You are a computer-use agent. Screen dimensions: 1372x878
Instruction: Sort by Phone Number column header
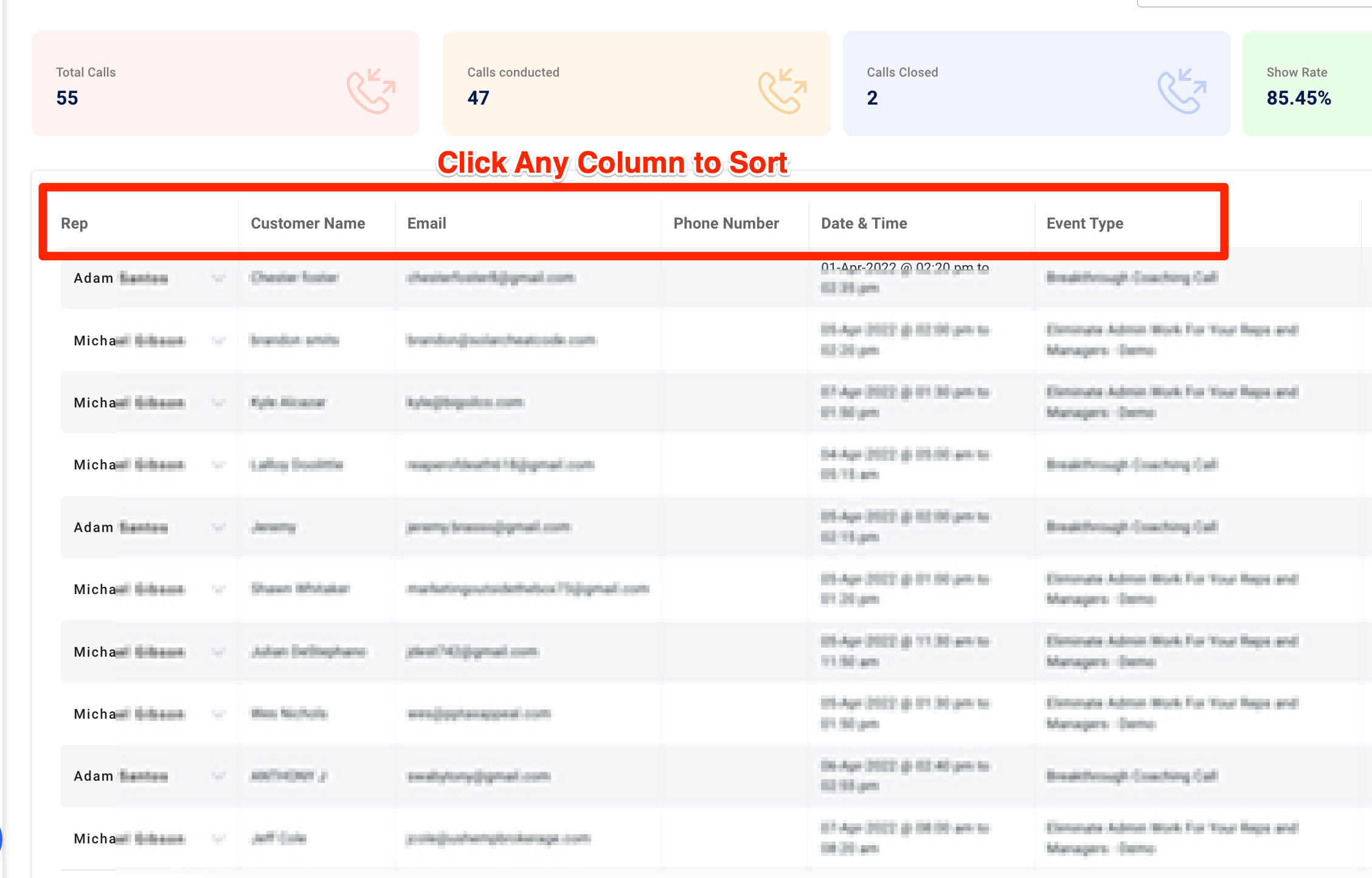[726, 223]
